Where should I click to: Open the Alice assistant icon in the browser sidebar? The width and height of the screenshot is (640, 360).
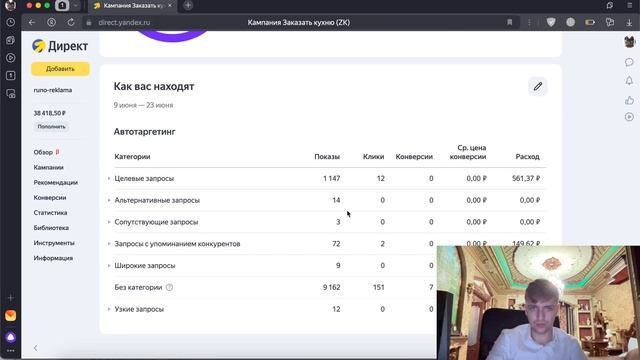[11, 337]
